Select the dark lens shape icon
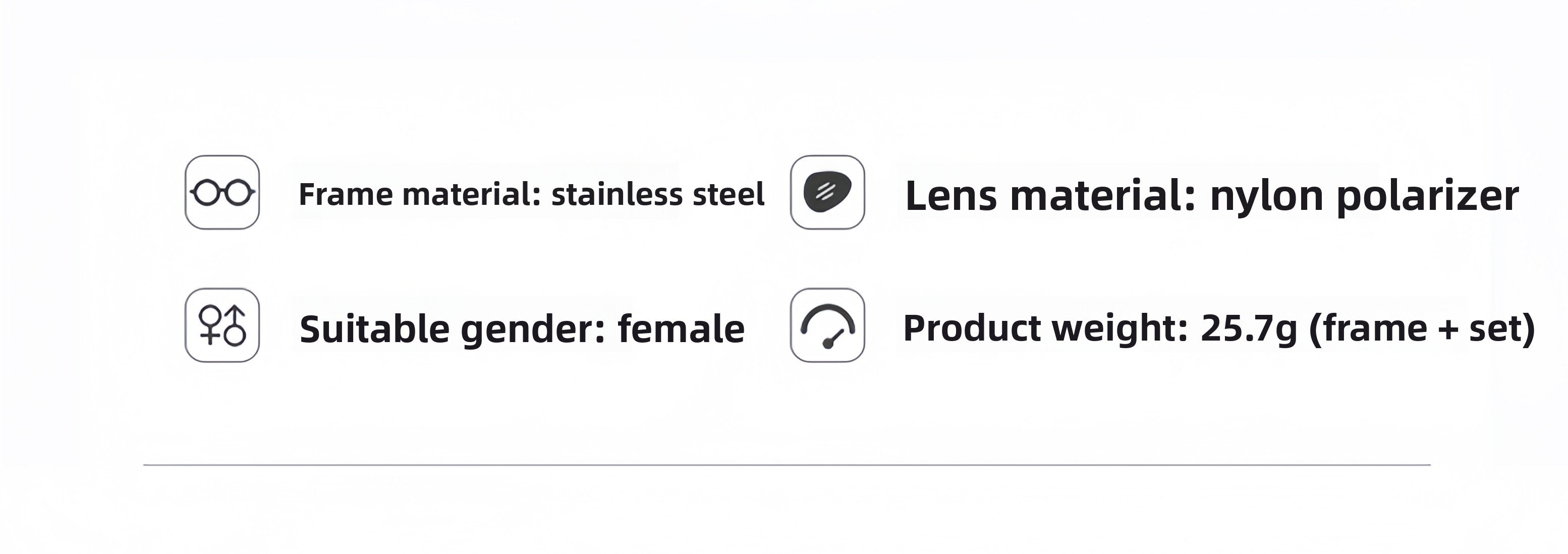Image resolution: width=1568 pixels, height=554 pixels. click(x=827, y=192)
